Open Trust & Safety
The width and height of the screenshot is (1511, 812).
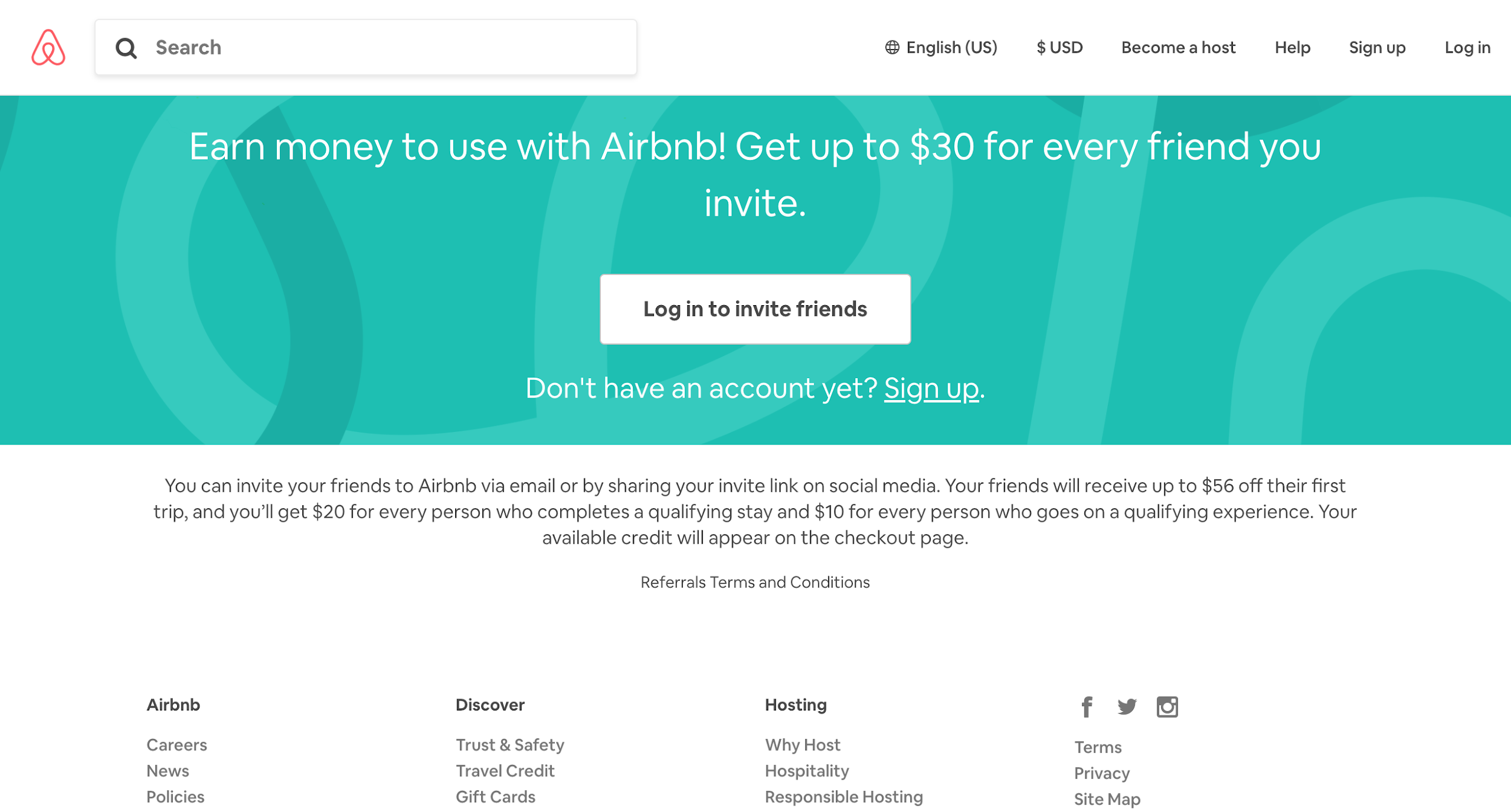point(510,744)
